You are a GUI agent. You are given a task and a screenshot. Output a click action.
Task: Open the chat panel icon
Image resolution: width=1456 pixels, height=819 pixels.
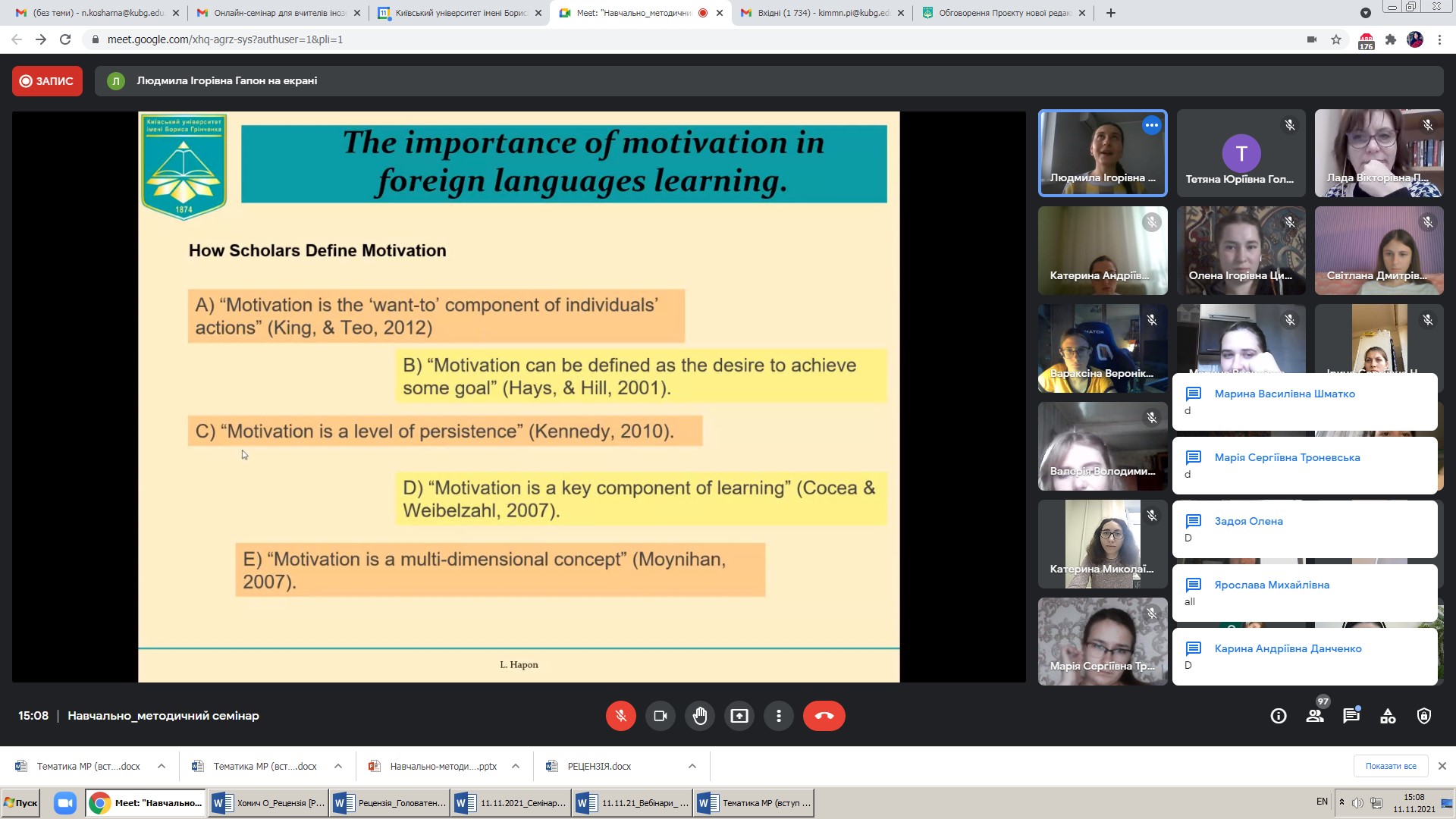tap(1351, 716)
